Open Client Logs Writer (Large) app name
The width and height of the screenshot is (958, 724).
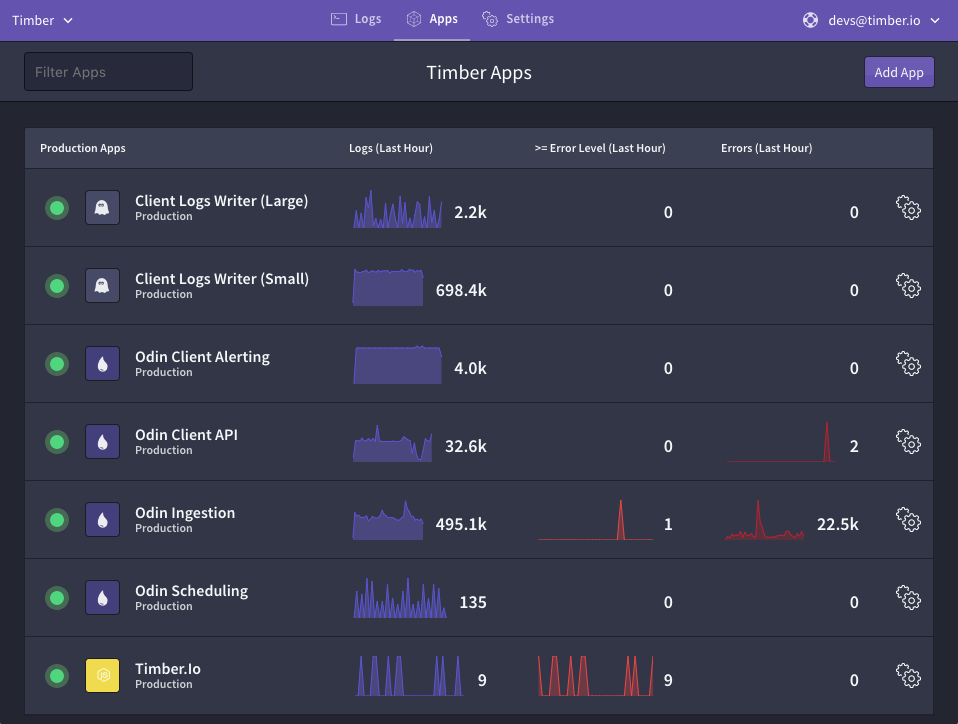coord(221,201)
